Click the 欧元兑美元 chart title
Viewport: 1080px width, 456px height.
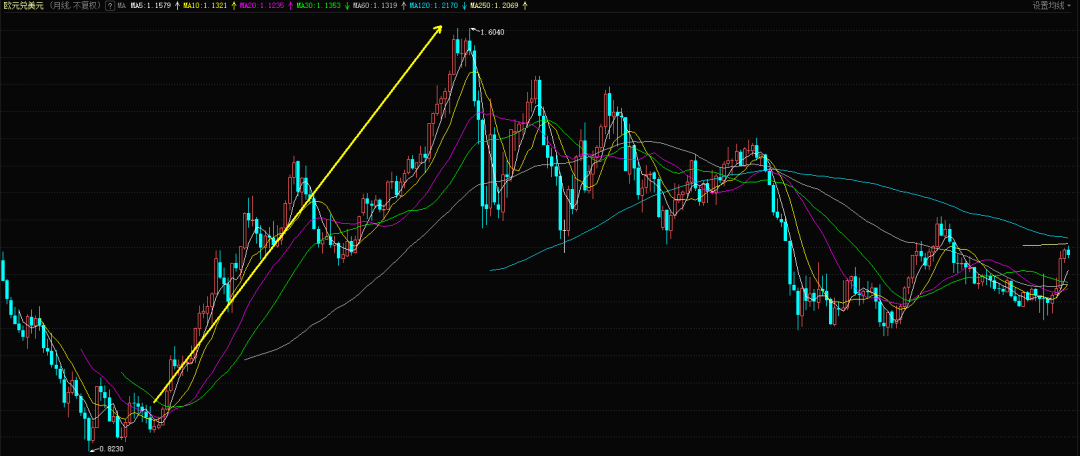click(23, 5)
